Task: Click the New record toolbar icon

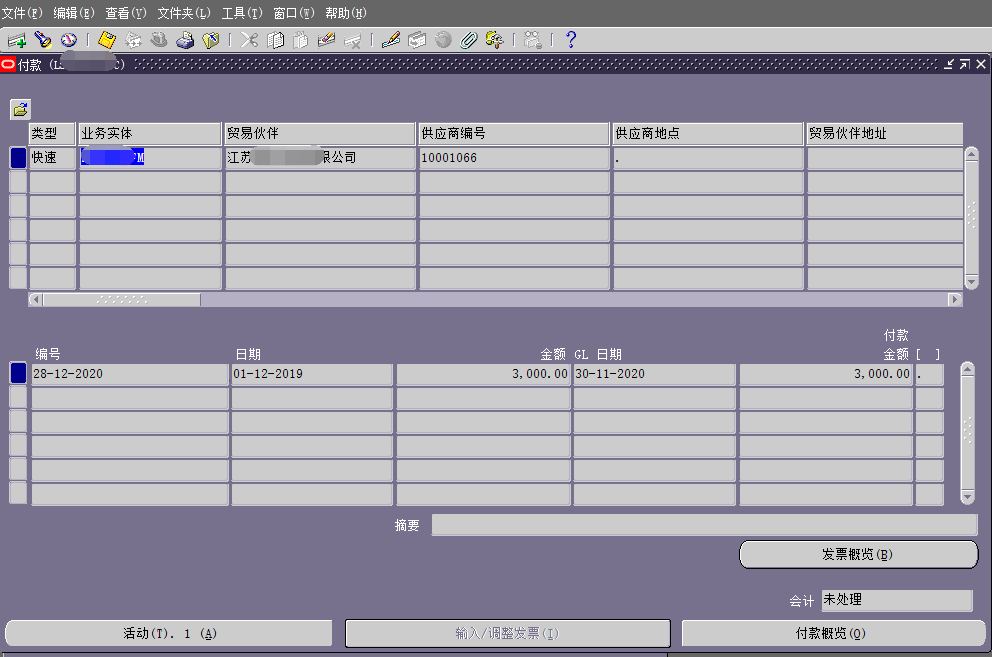Action: click(x=16, y=40)
